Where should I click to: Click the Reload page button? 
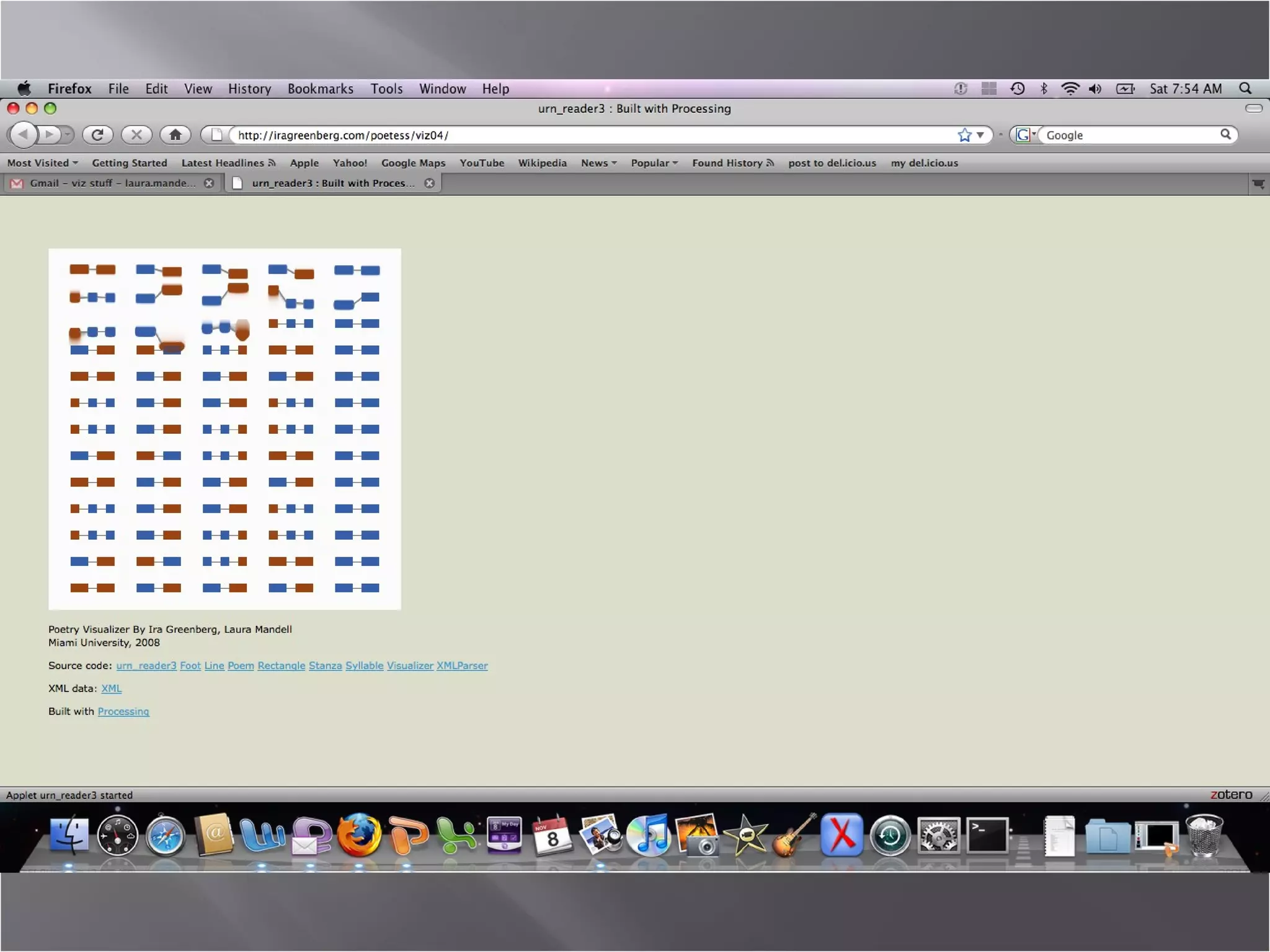[x=97, y=134]
